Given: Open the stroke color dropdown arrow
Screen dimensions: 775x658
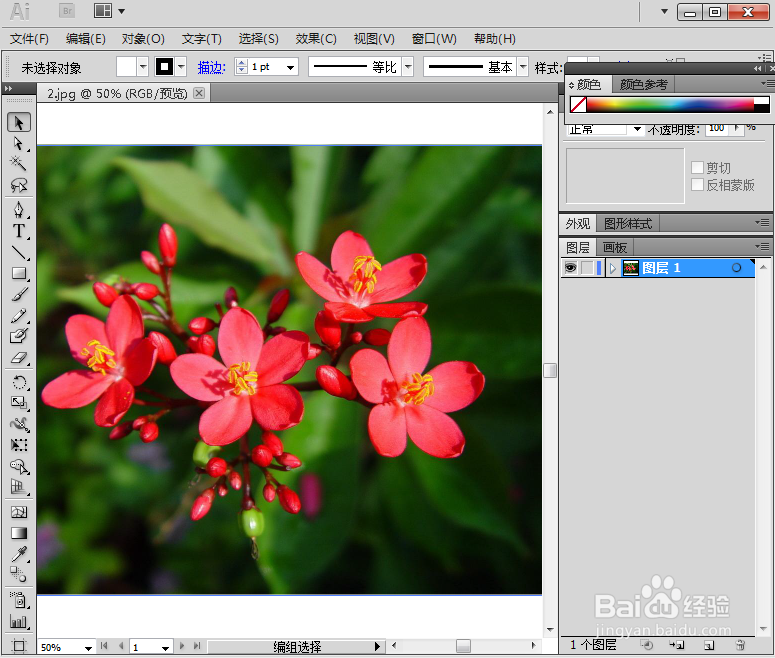Looking at the screenshot, I should (x=181, y=67).
